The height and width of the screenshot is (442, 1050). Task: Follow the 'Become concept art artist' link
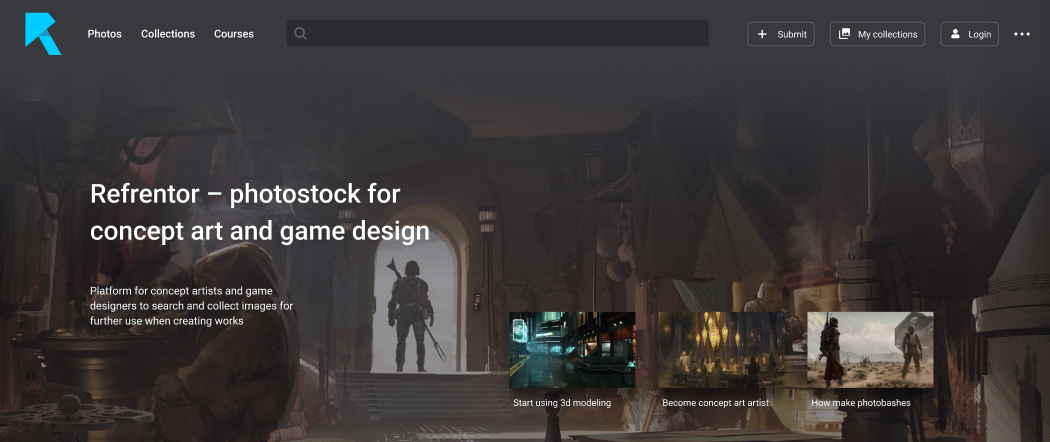coord(715,403)
